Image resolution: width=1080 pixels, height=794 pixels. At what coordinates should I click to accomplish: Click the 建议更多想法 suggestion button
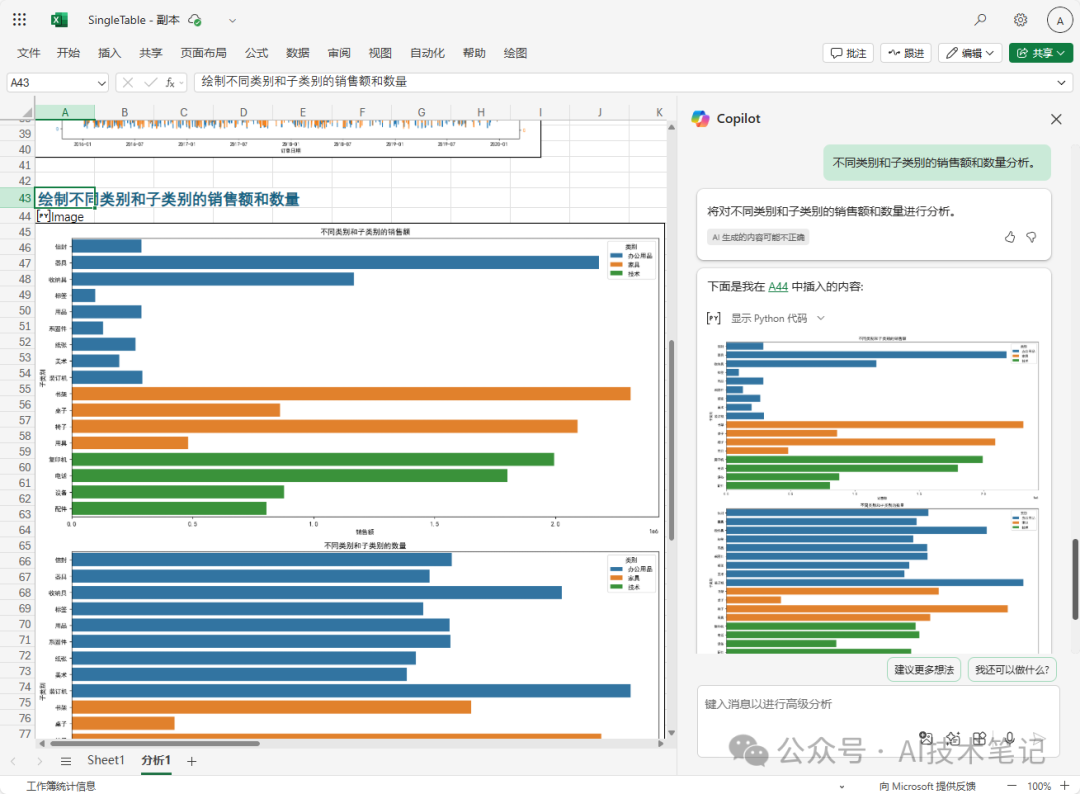(x=924, y=669)
